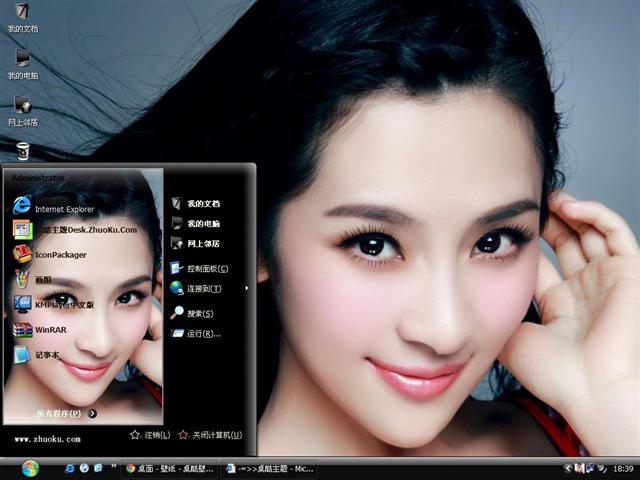Open the 网上邻居 desktop icon
This screenshot has width=640, height=480.
(23, 111)
